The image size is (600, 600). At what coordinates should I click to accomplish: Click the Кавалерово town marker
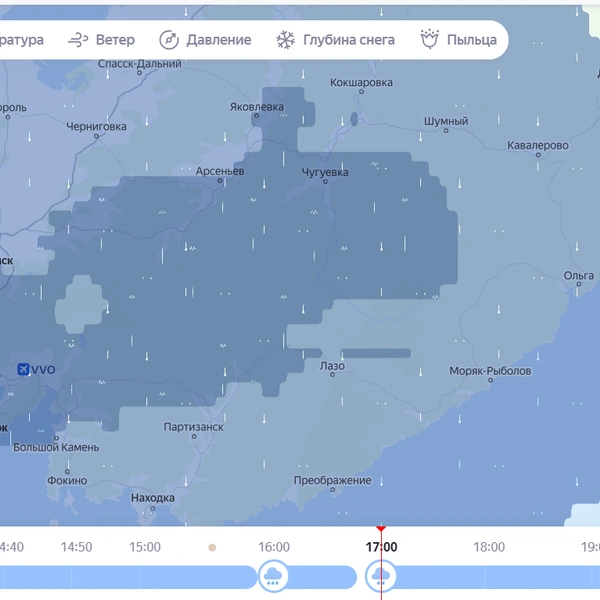click(x=538, y=155)
